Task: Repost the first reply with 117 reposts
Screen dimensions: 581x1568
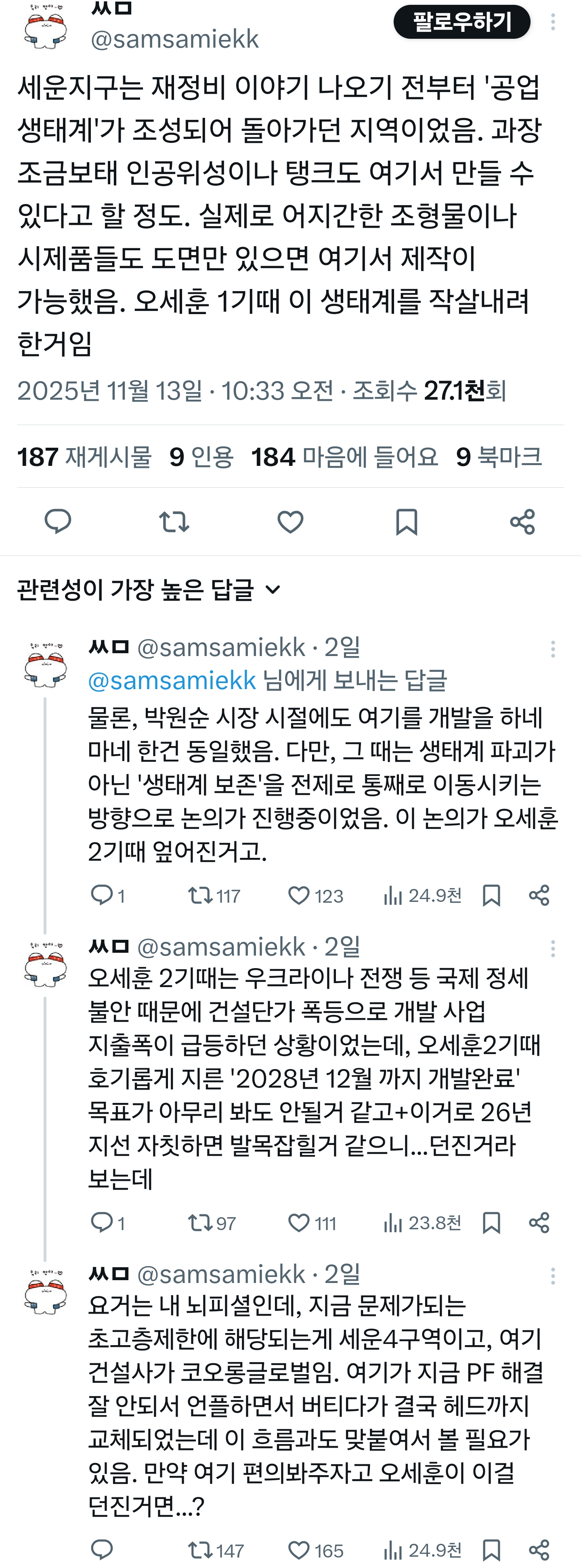Action: 199,895
